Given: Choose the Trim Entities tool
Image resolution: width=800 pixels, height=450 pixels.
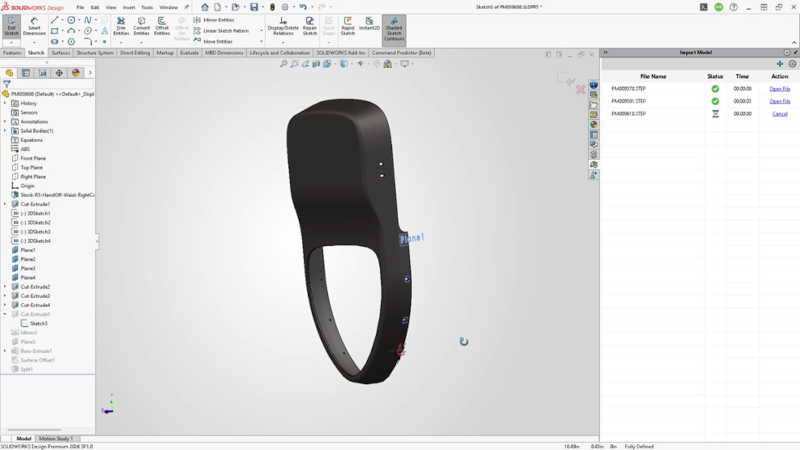Looking at the screenshot, I should coord(121,26).
